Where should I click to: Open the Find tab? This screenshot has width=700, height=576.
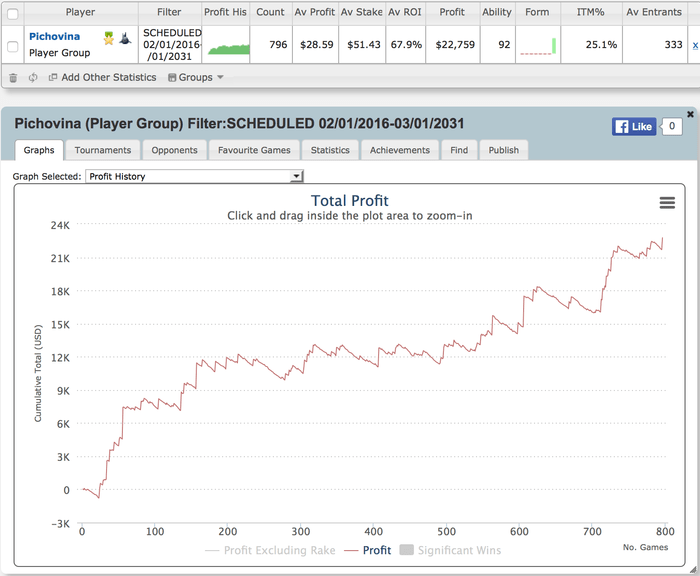click(459, 150)
